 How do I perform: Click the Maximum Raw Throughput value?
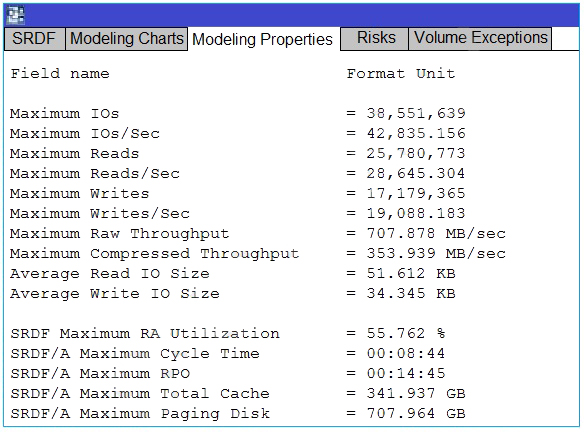click(436, 233)
